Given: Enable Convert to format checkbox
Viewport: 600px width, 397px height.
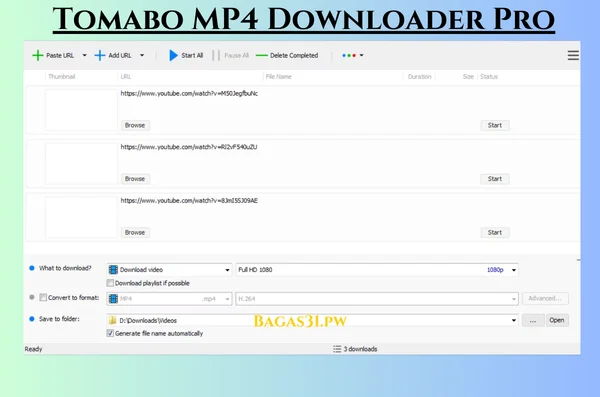Looking at the screenshot, I should tap(43, 297).
